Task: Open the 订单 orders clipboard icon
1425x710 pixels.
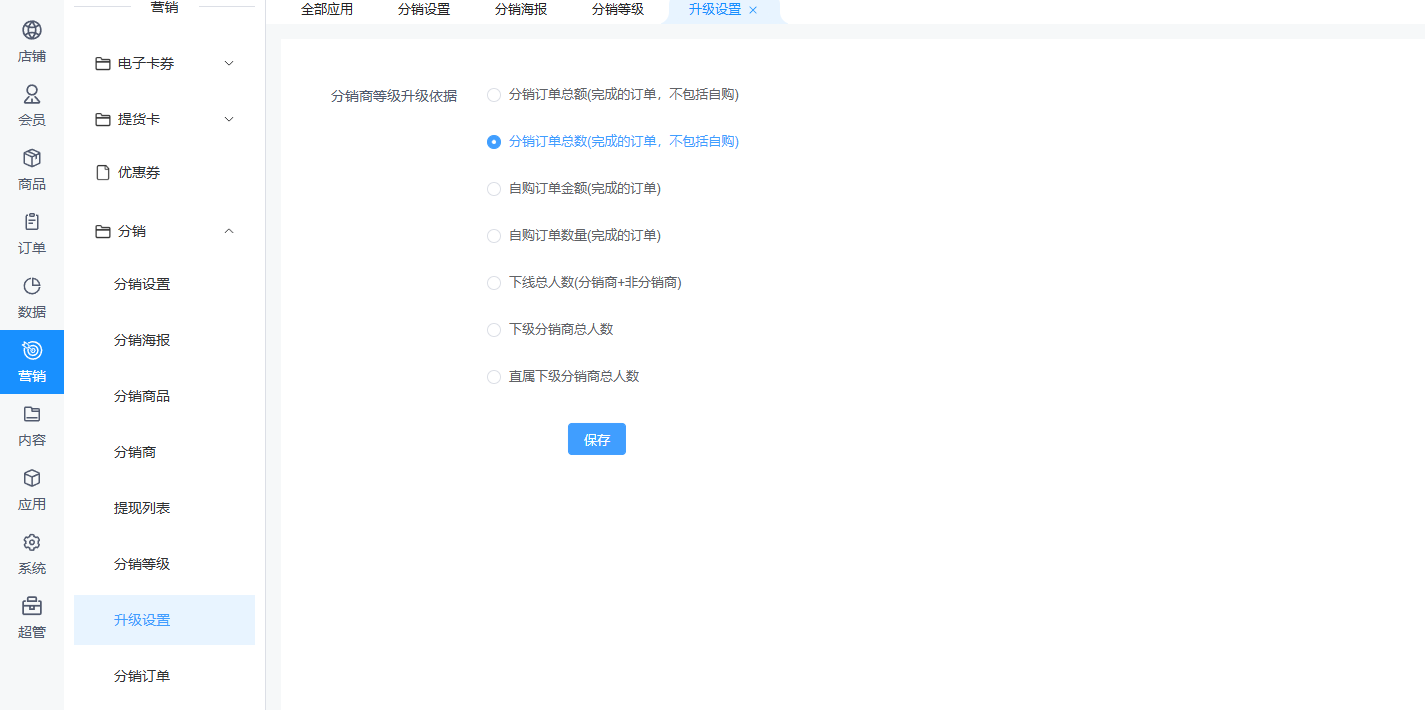Action: [32, 222]
